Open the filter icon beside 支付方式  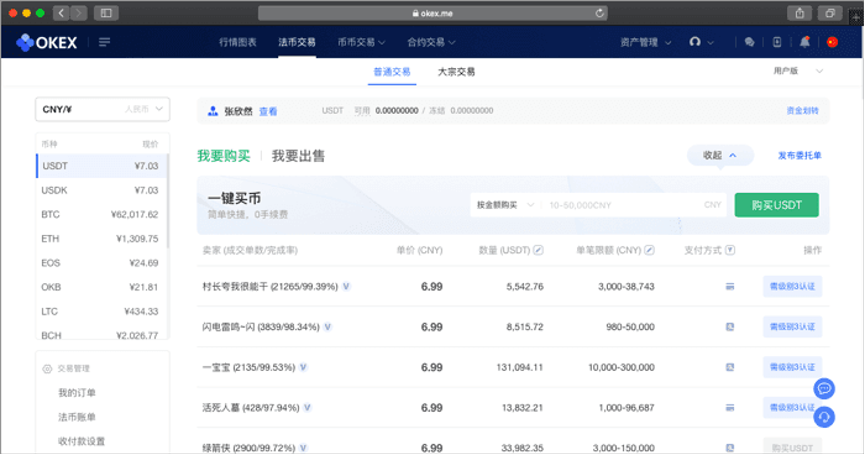(730, 250)
